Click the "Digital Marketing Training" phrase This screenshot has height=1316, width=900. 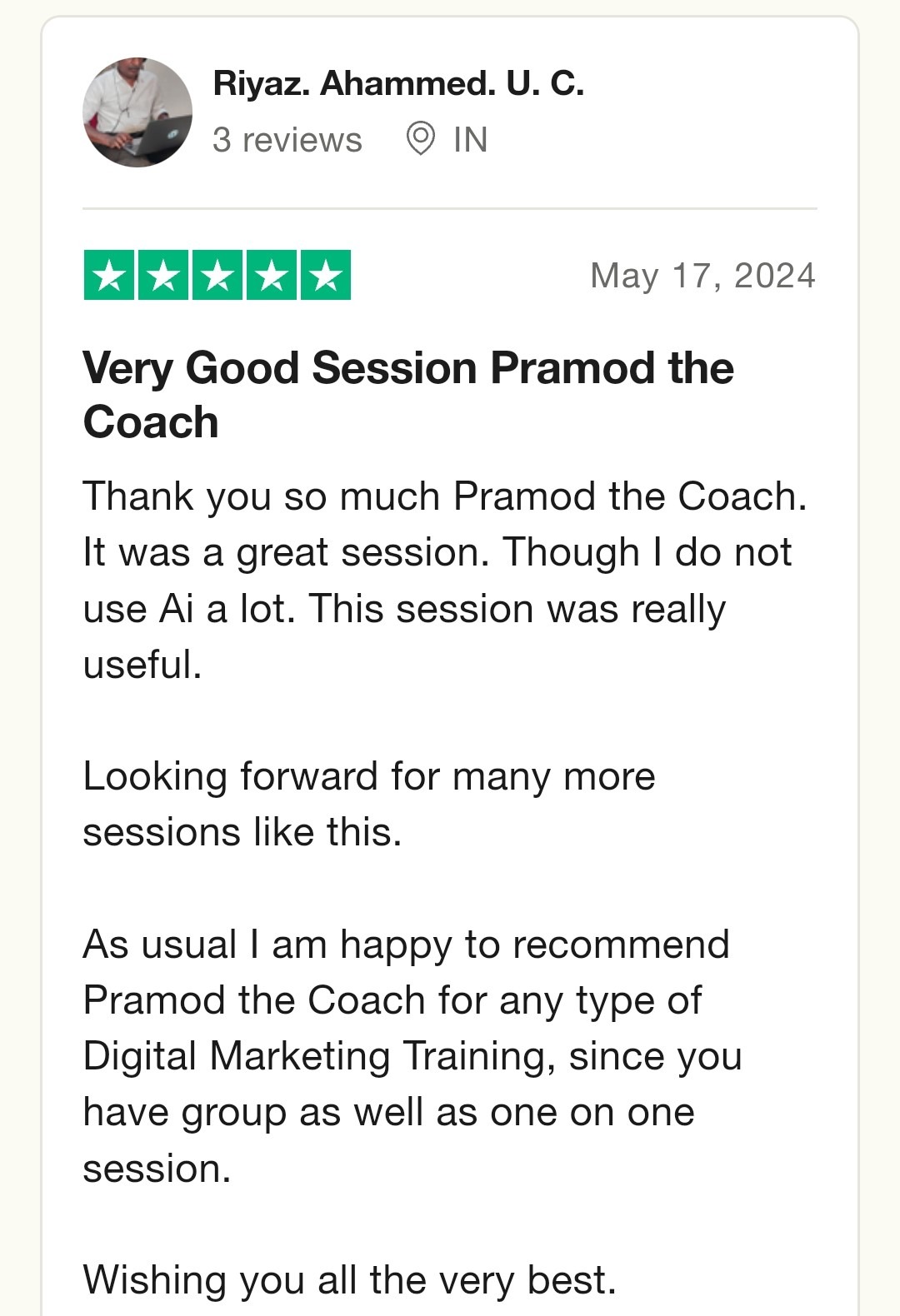pyautogui.click(x=319, y=1056)
